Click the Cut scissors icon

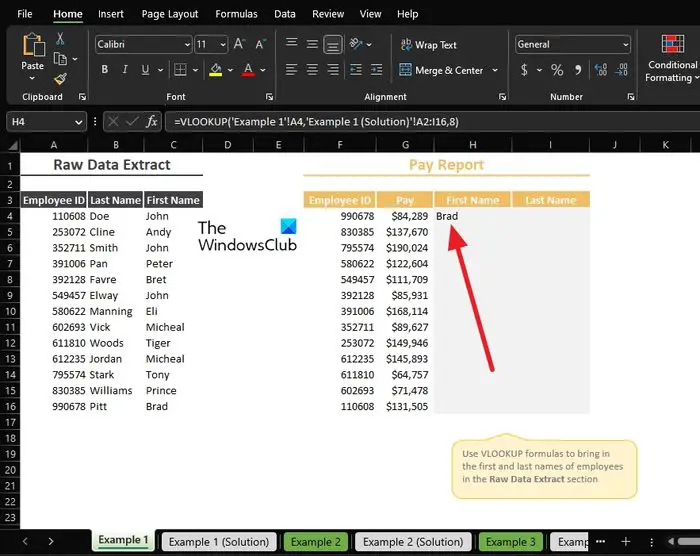pos(60,38)
